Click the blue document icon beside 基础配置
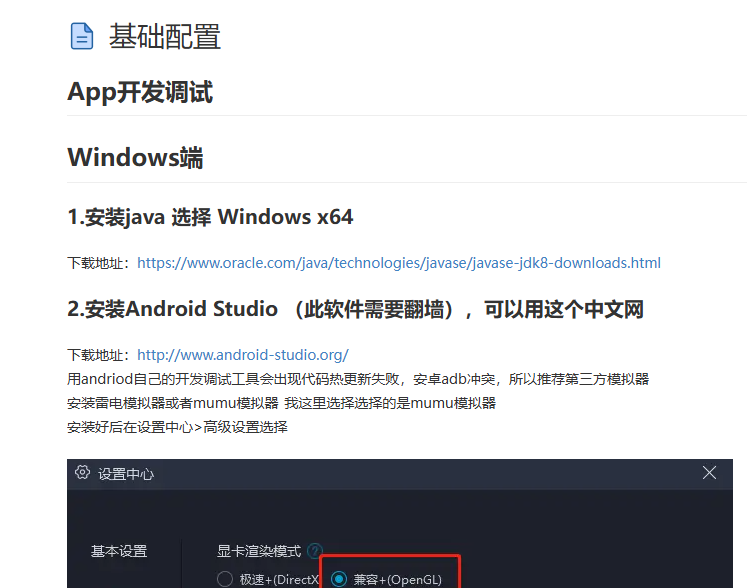The width and height of the screenshot is (747, 588). pyautogui.click(x=82, y=36)
